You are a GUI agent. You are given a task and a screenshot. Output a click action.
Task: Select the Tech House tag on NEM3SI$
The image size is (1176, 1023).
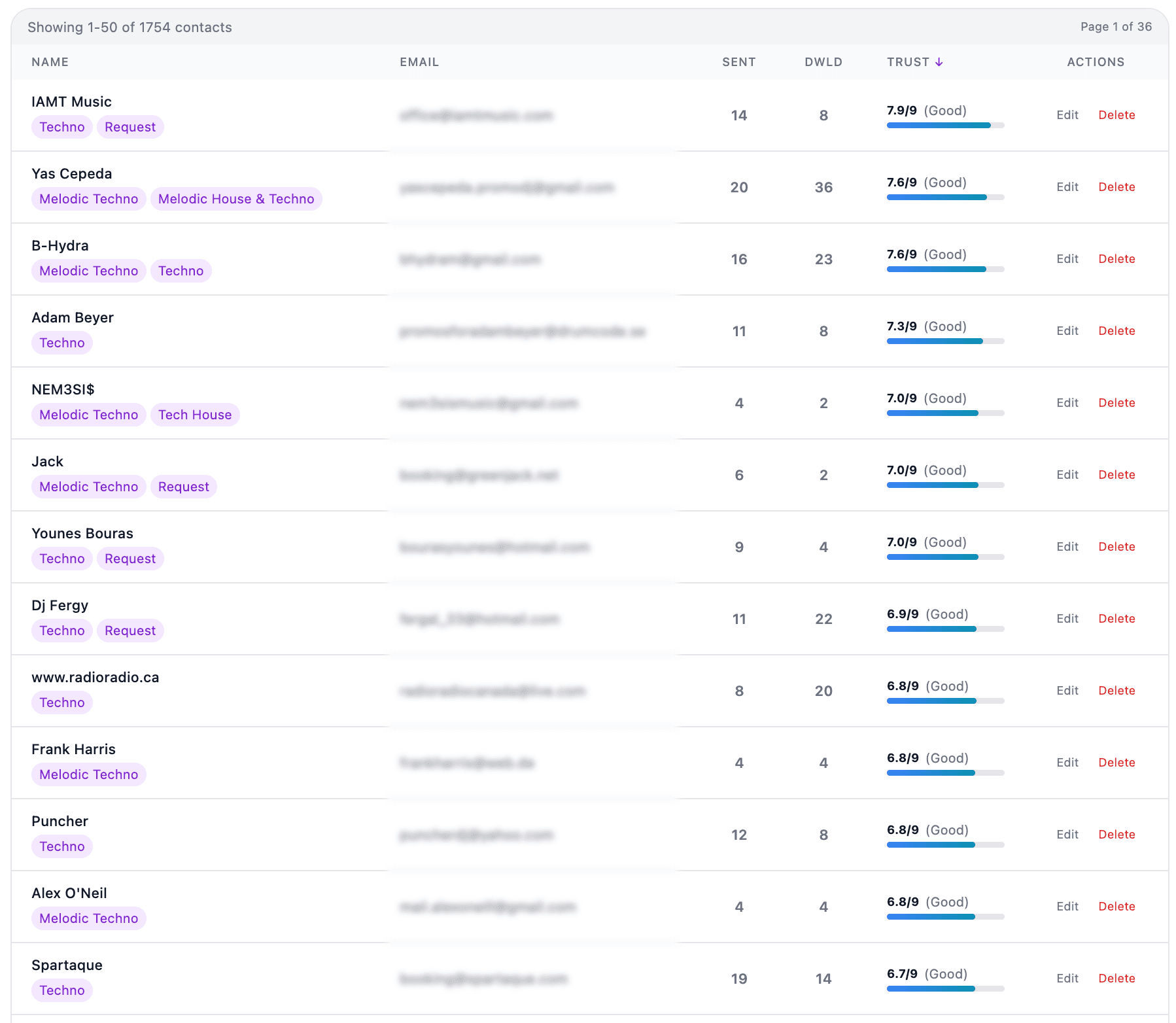[194, 414]
